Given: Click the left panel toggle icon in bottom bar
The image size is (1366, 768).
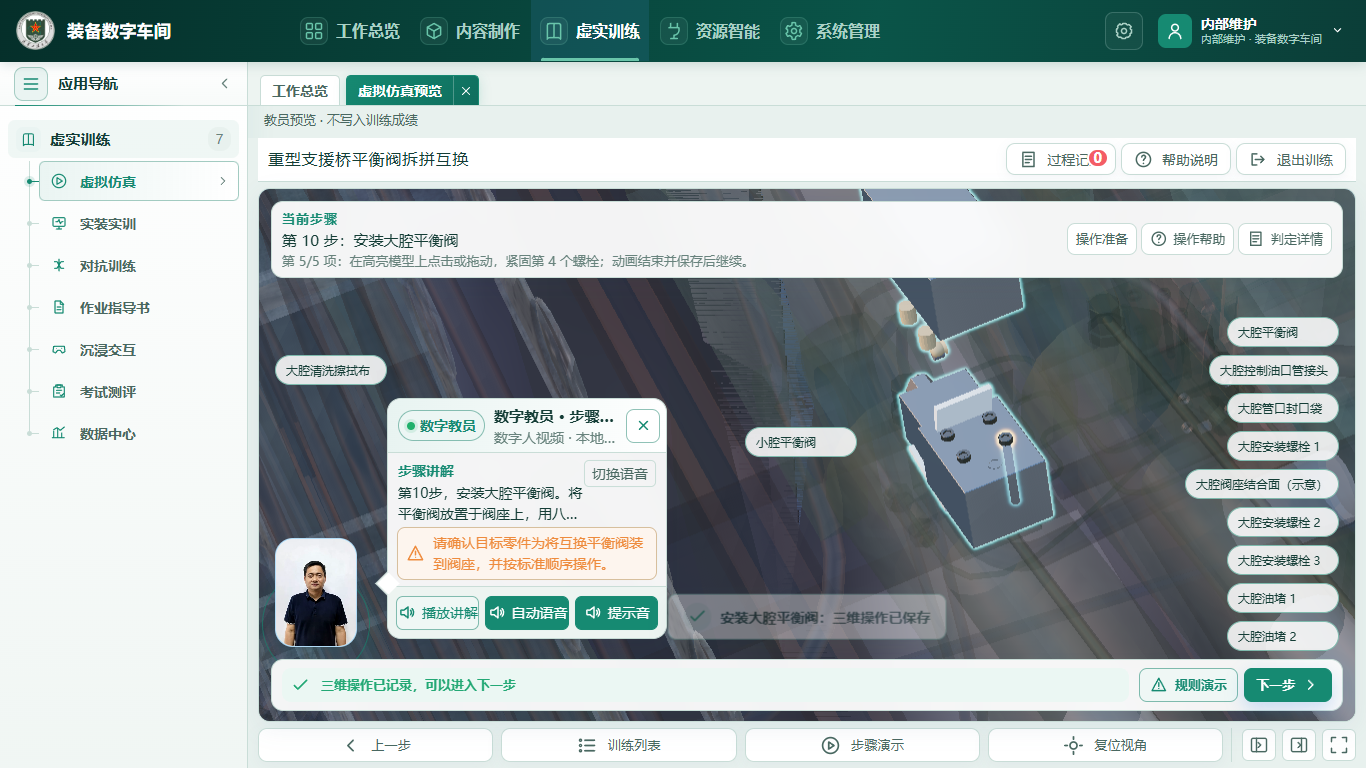Looking at the screenshot, I should click(1259, 745).
